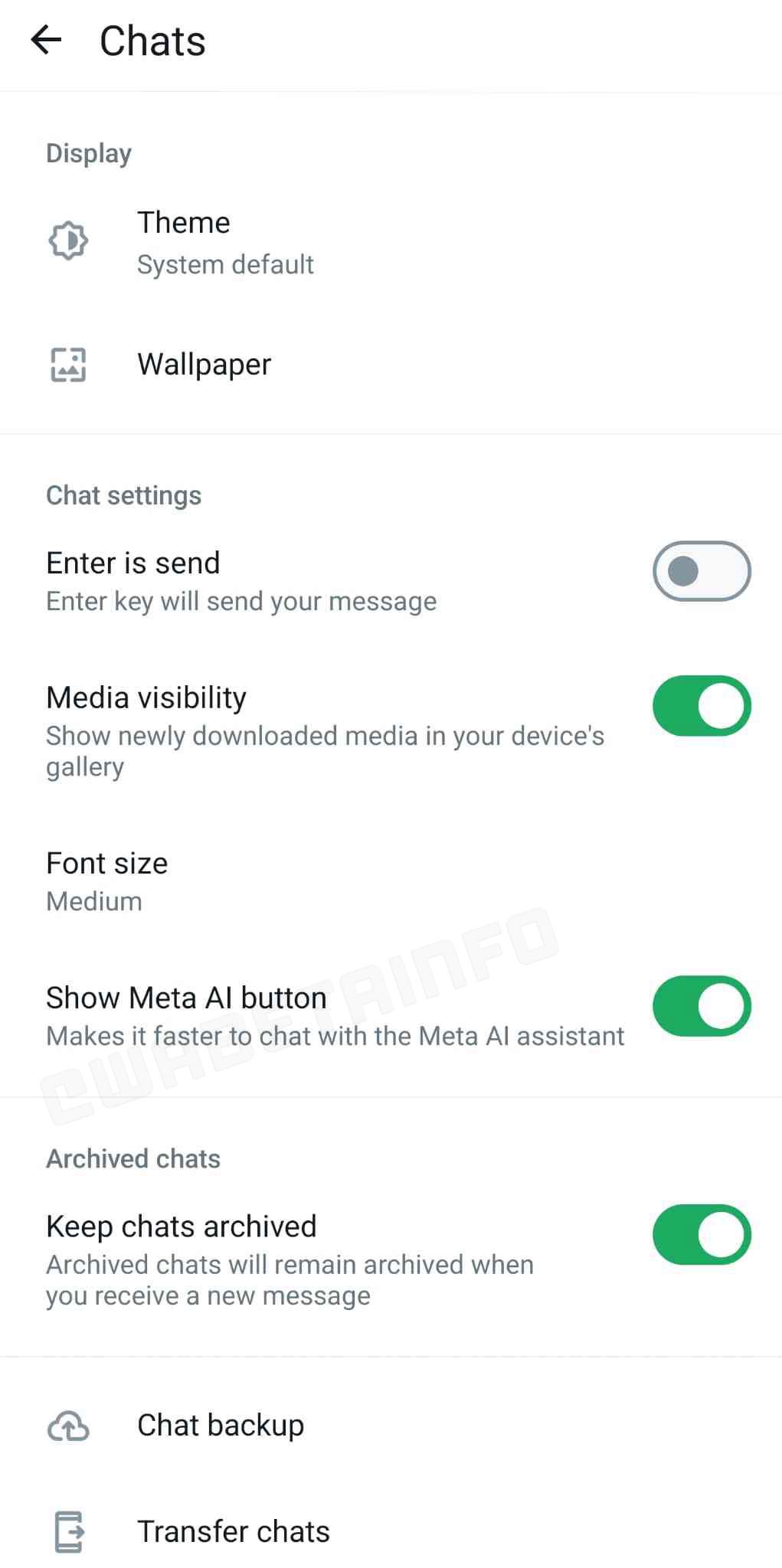Click the Transfer chats phone icon

[69, 1532]
